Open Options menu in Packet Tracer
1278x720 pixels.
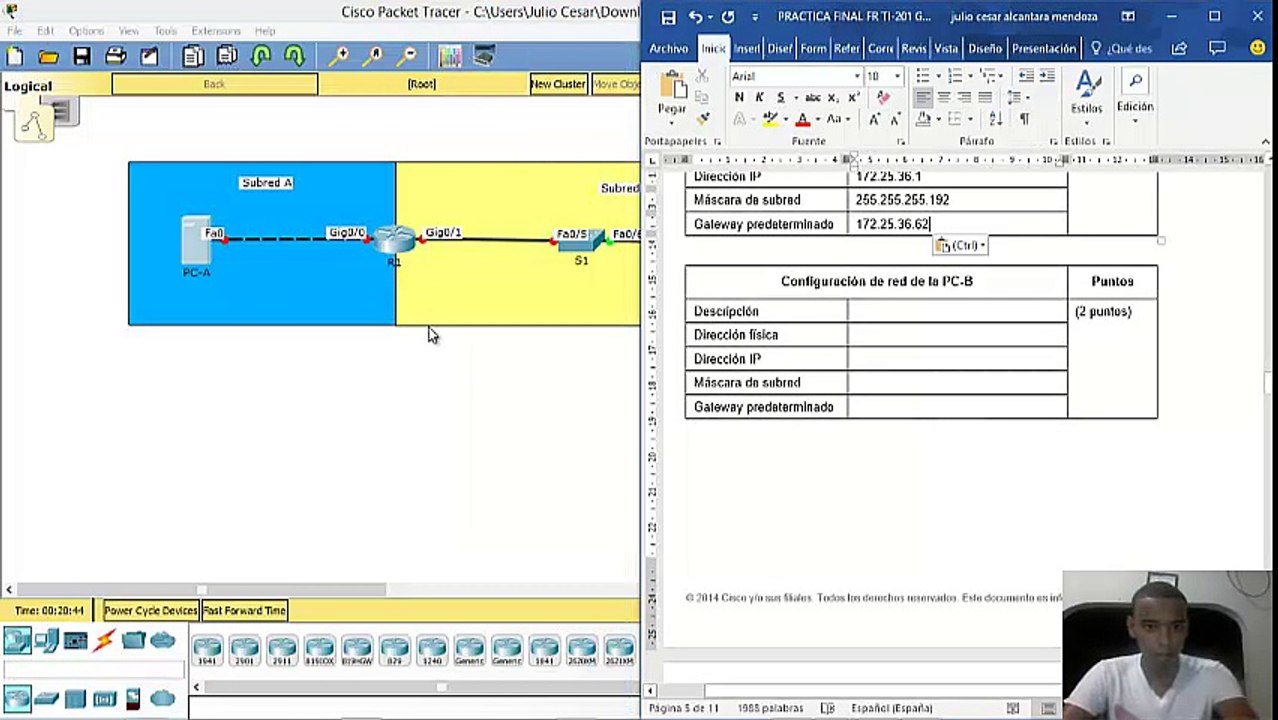coord(86,31)
